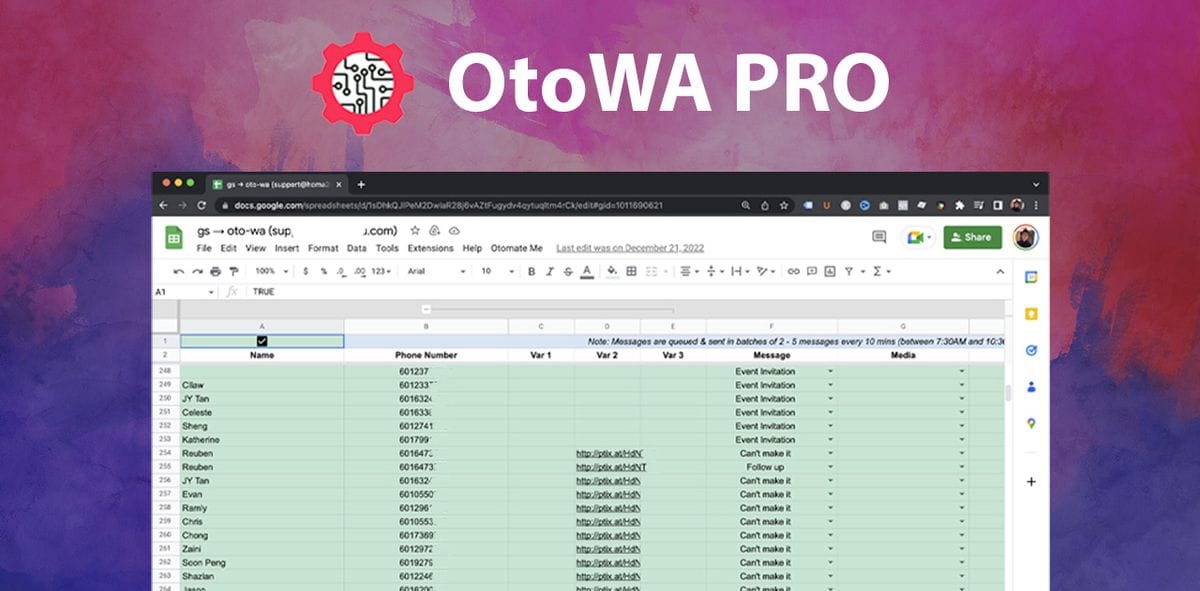Open the File menu
Viewport: 1200px width, 591px height.
(204, 248)
